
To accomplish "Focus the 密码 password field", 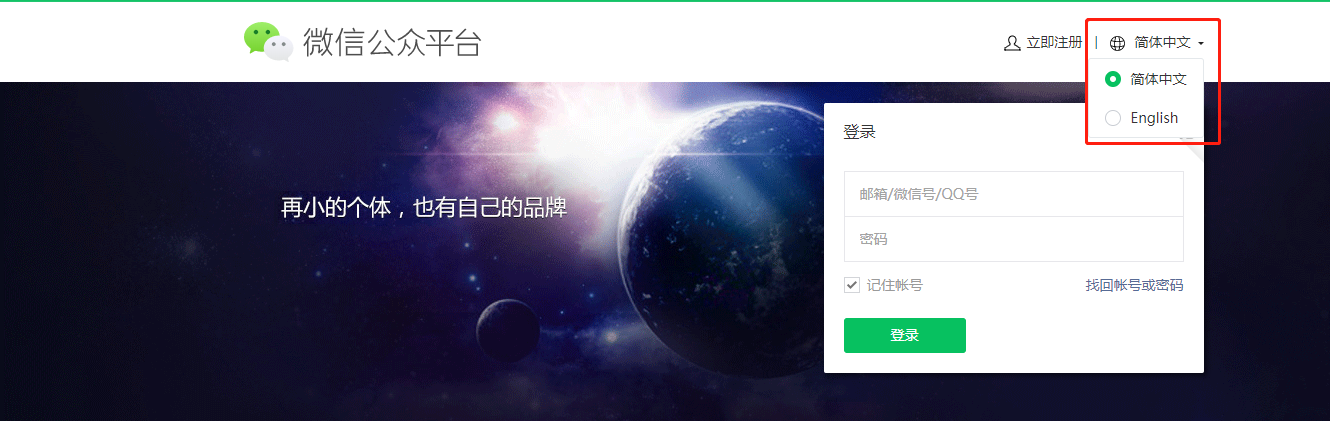I will (x=1014, y=239).
